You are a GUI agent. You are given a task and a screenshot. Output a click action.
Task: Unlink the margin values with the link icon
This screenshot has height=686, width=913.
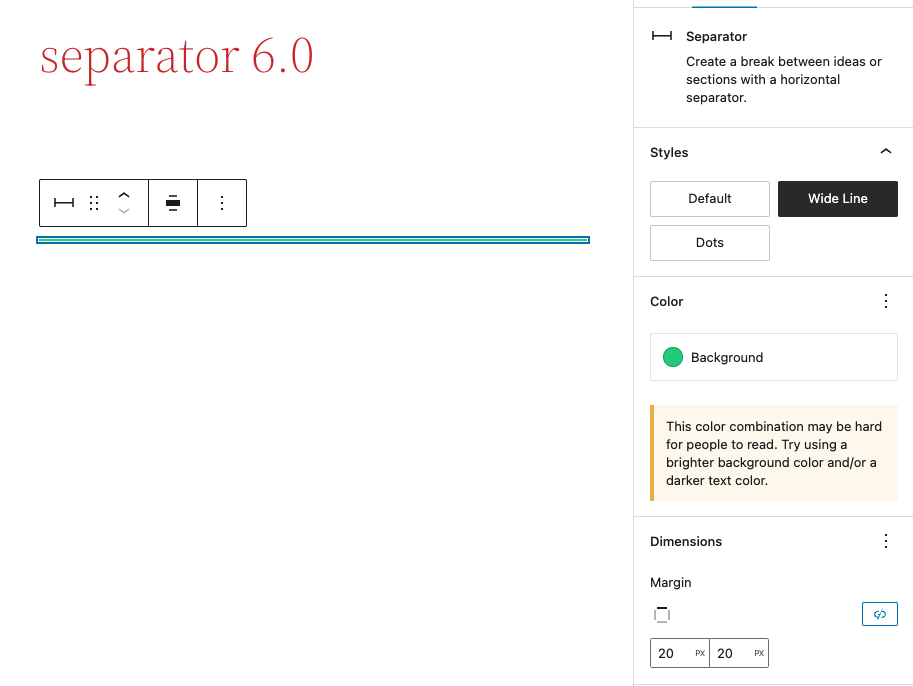(879, 613)
